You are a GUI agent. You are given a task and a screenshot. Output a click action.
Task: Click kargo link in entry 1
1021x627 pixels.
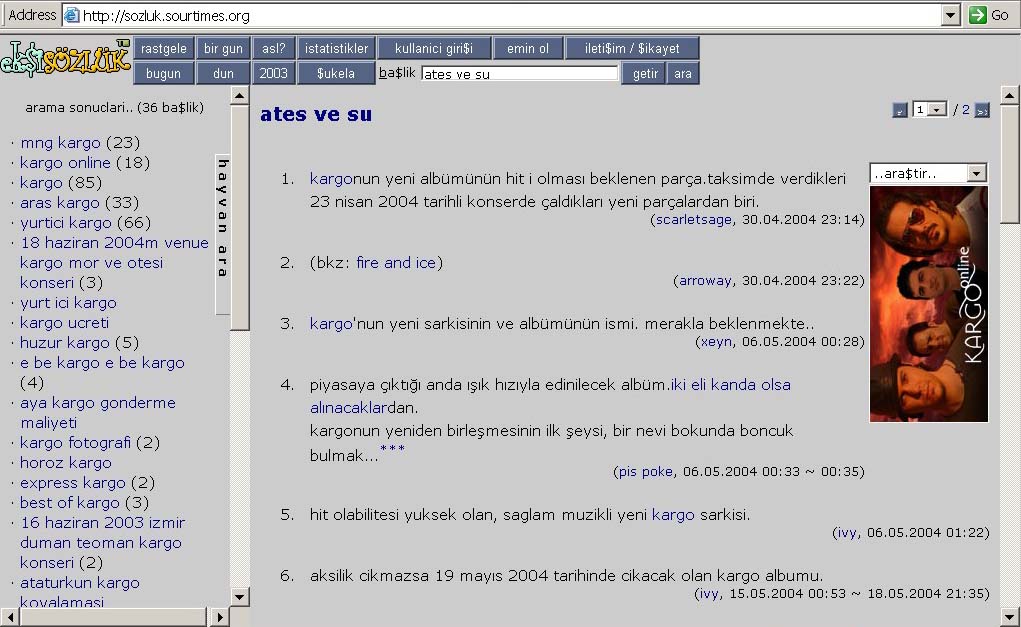click(x=331, y=179)
